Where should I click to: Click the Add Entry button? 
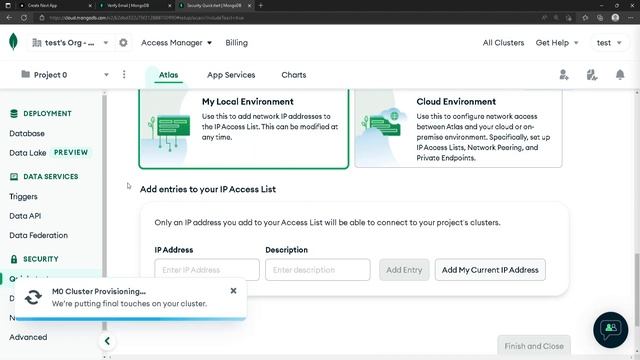click(x=404, y=270)
